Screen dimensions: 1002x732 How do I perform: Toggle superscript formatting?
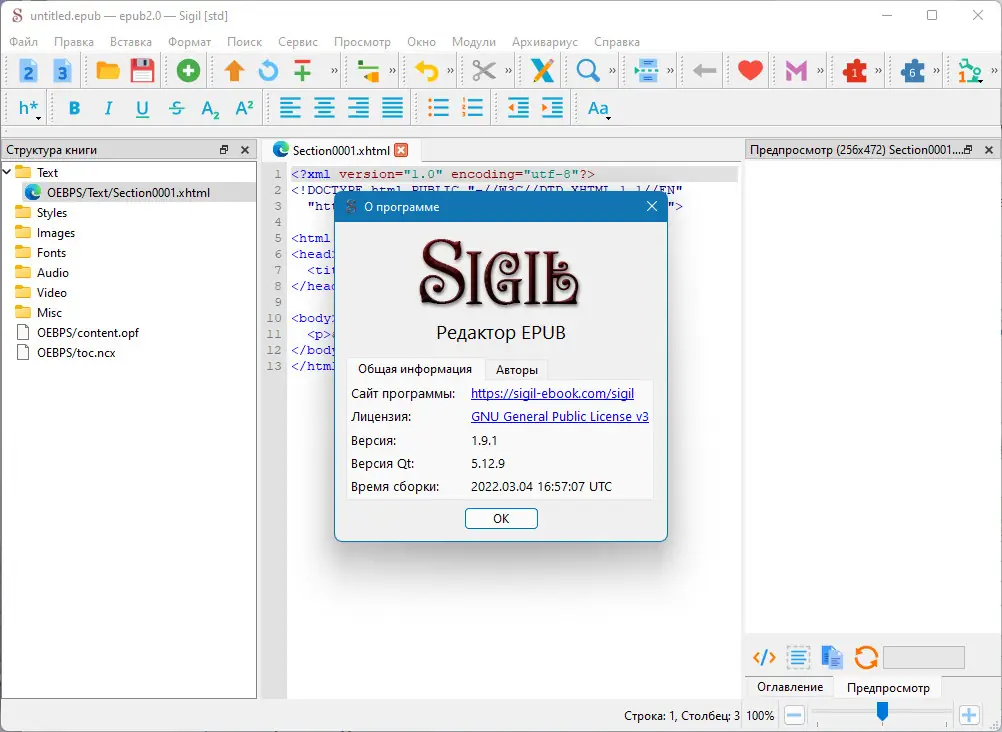tap(244, 107)
